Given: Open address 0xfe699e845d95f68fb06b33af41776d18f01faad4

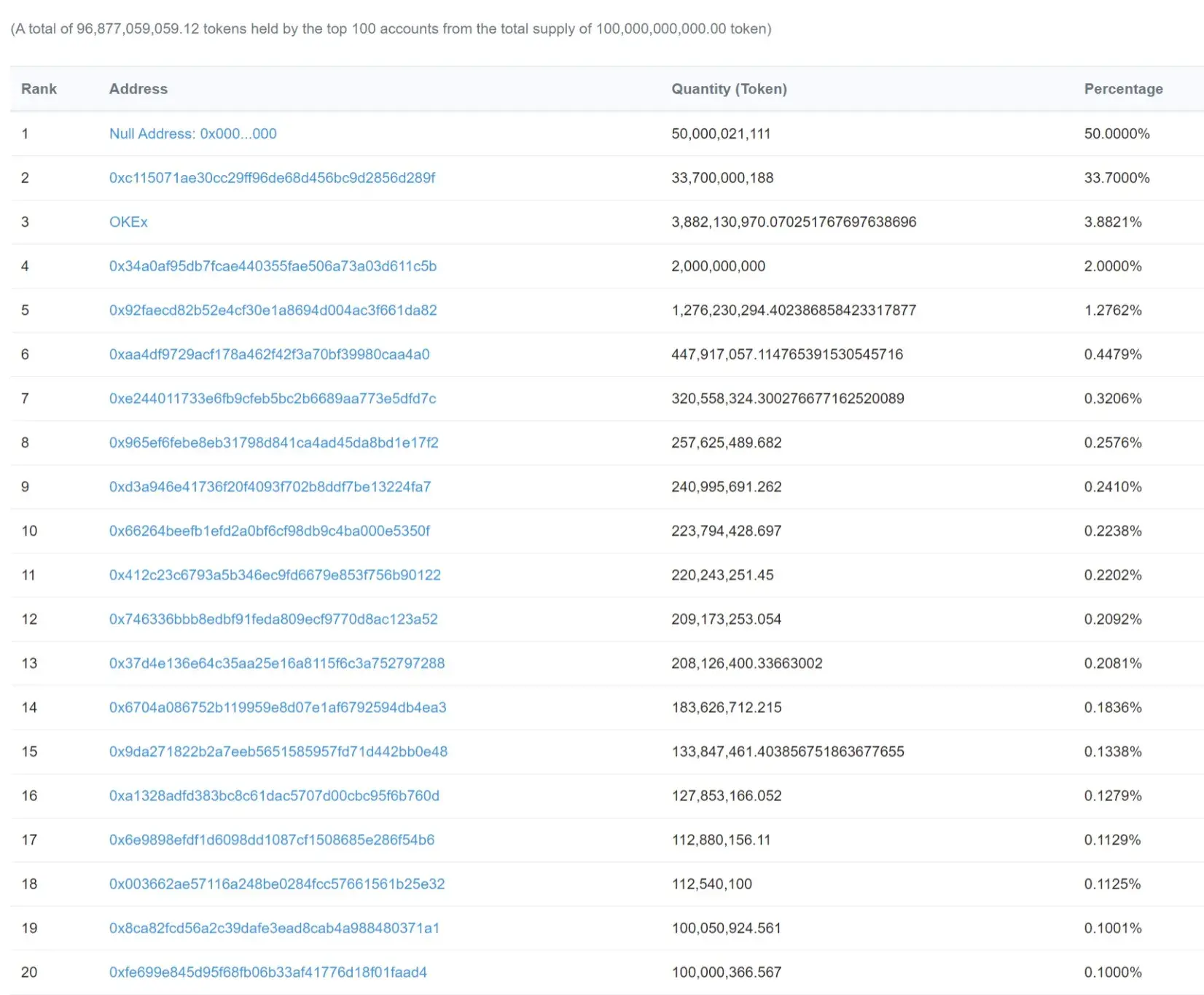Looking at the screenshot, I should point(268,972).
